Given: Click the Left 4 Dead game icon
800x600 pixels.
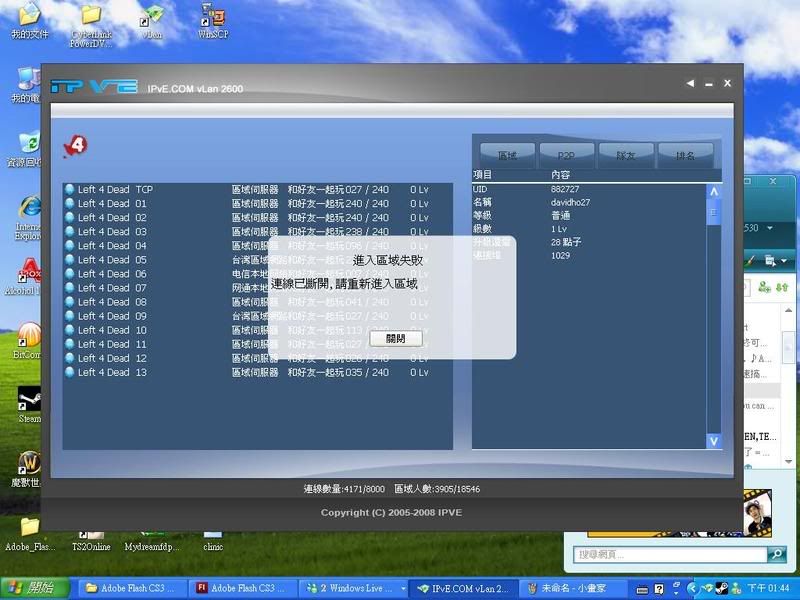Looking at the screenshot, I should point(75,147).
